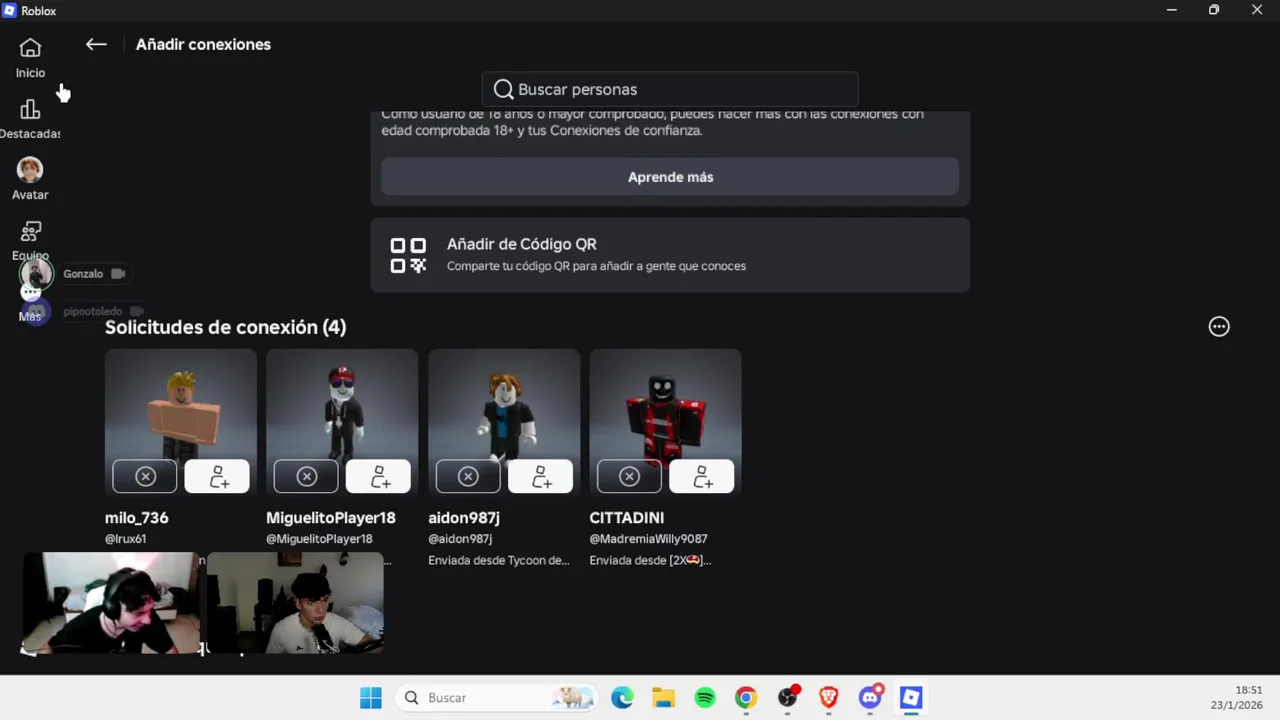Click the taskbar Buscar search box
Viewport: 1280px width, 720px height.
[496, 698]
